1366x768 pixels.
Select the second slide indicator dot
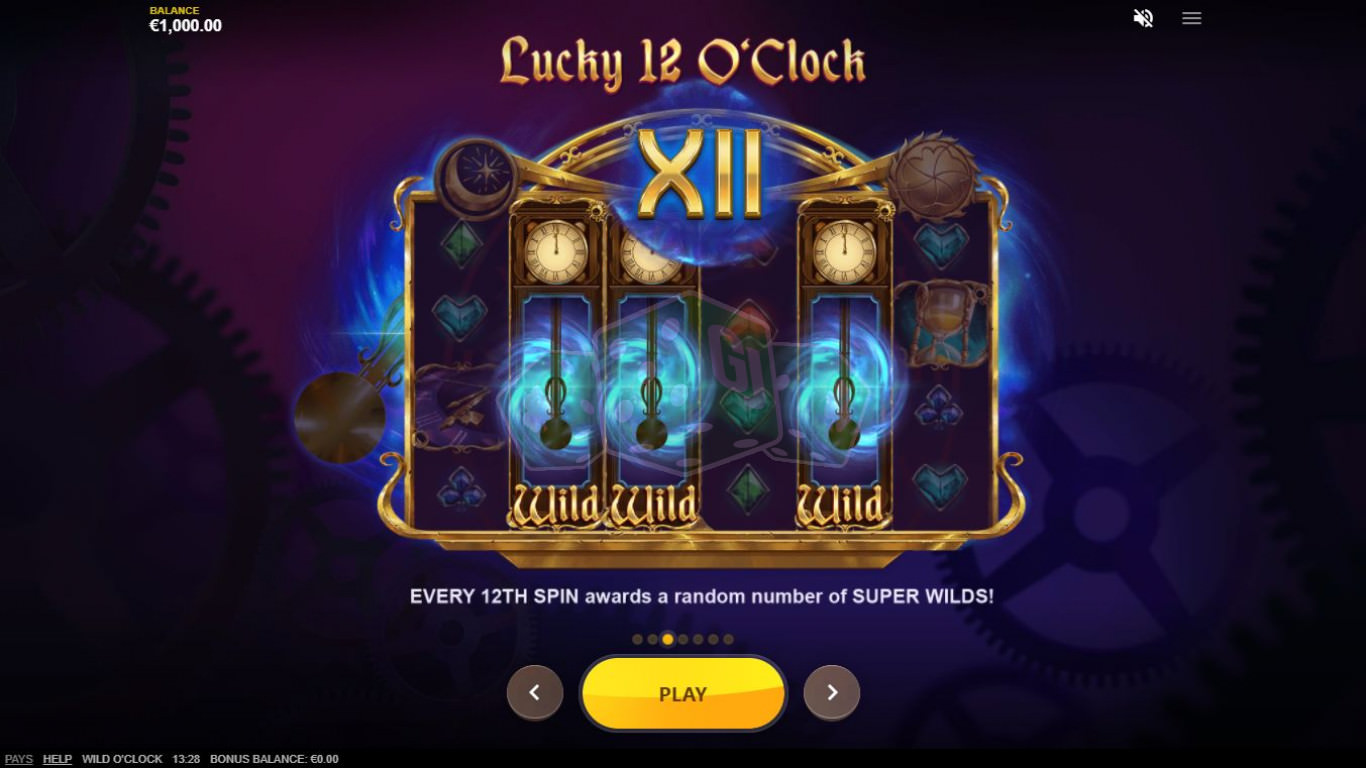(653, 639)
